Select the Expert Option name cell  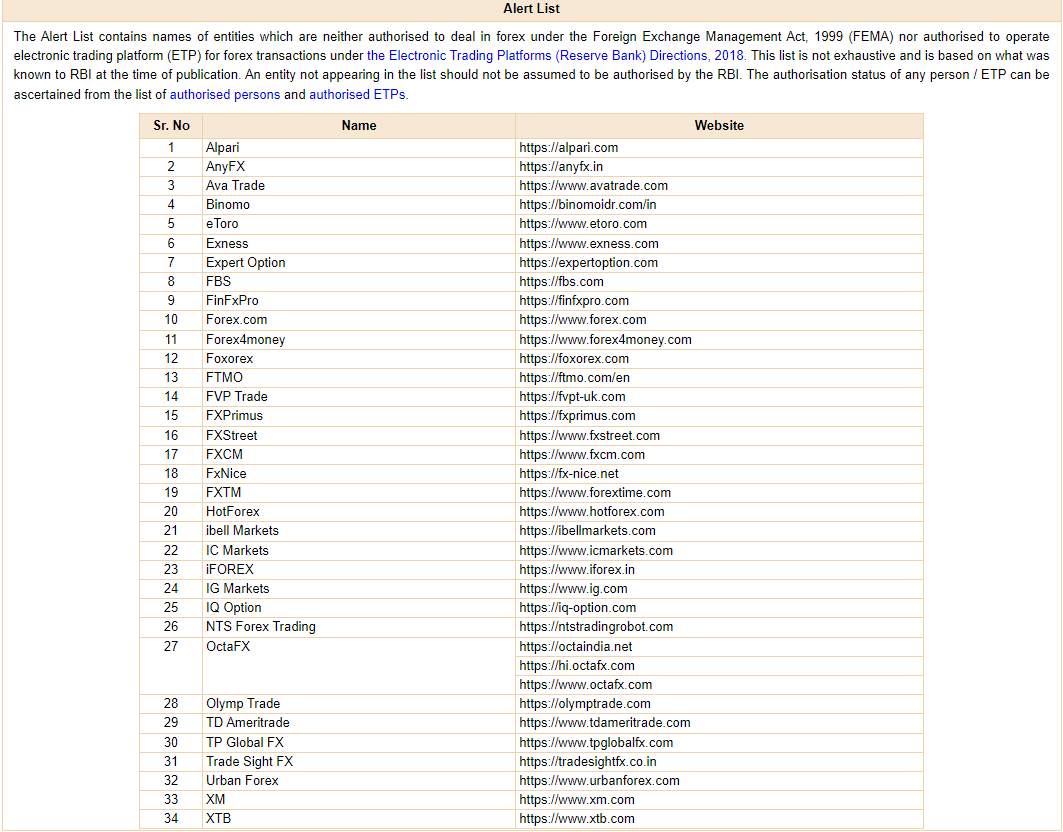tap(359, 262)
